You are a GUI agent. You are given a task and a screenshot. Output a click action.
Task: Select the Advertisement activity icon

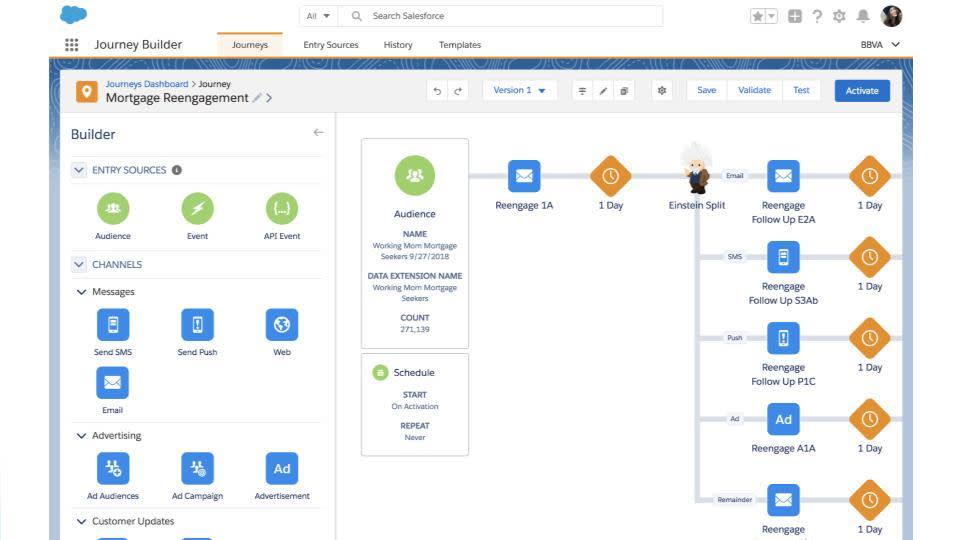point(282,468)
